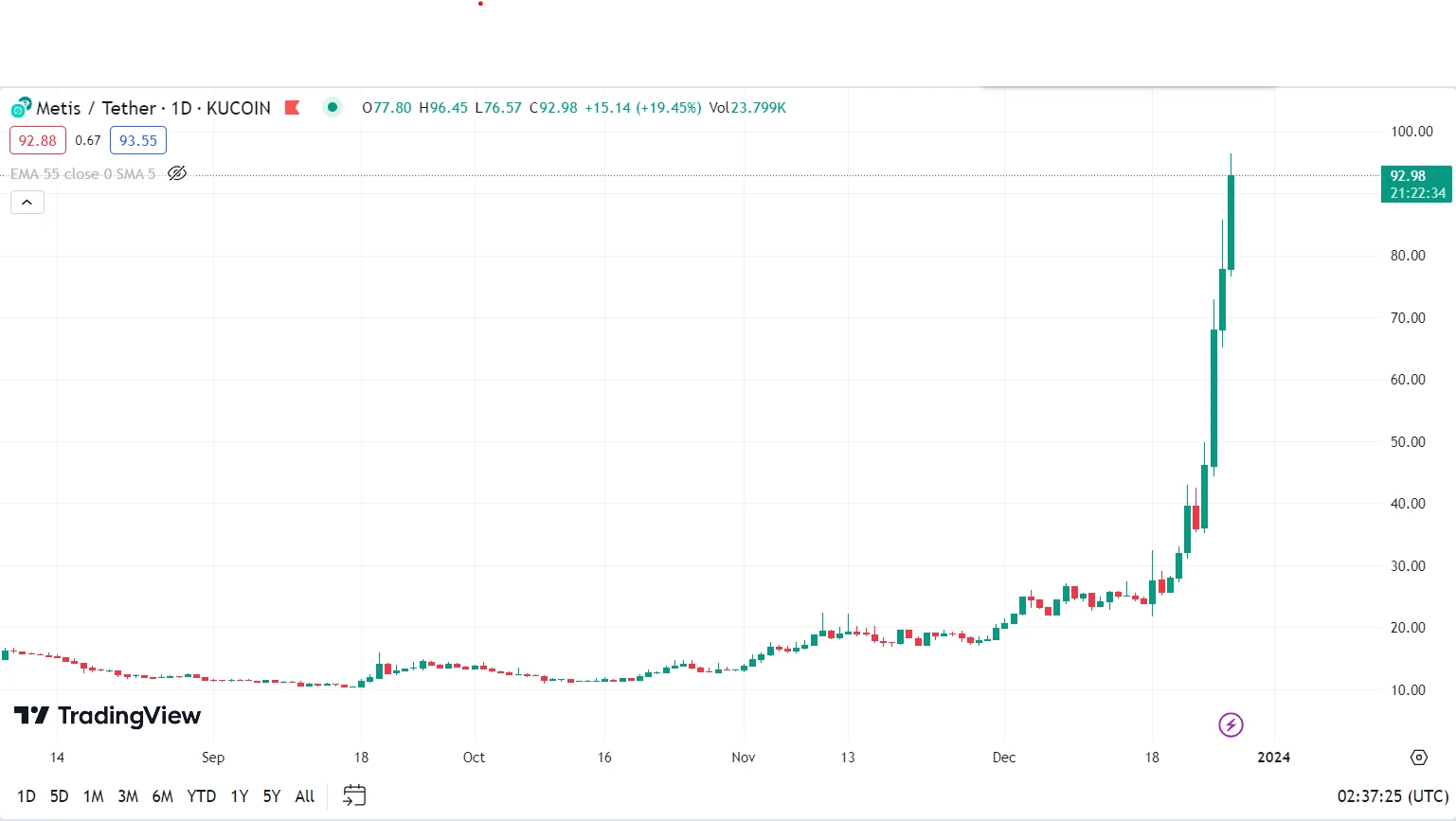Click the green market status dot

click(332, 107)
